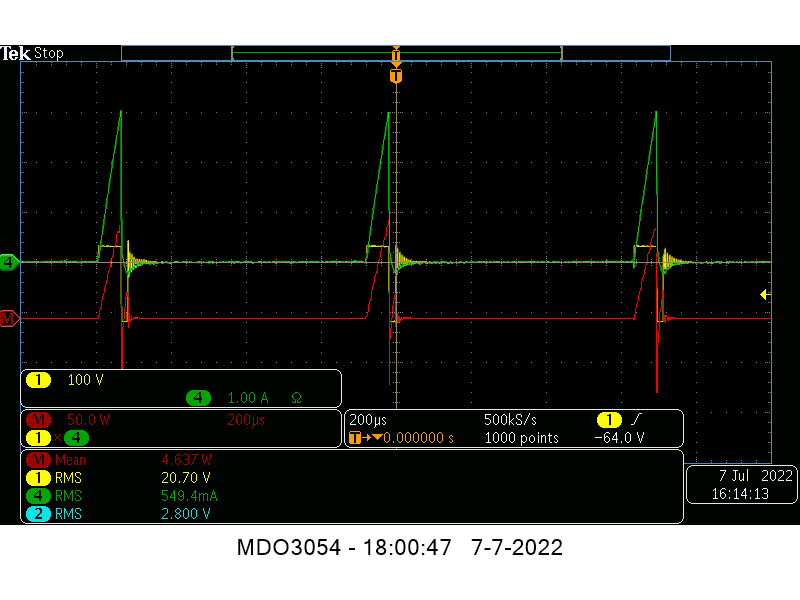Click the Stop acquisition status label

(49, 53)
